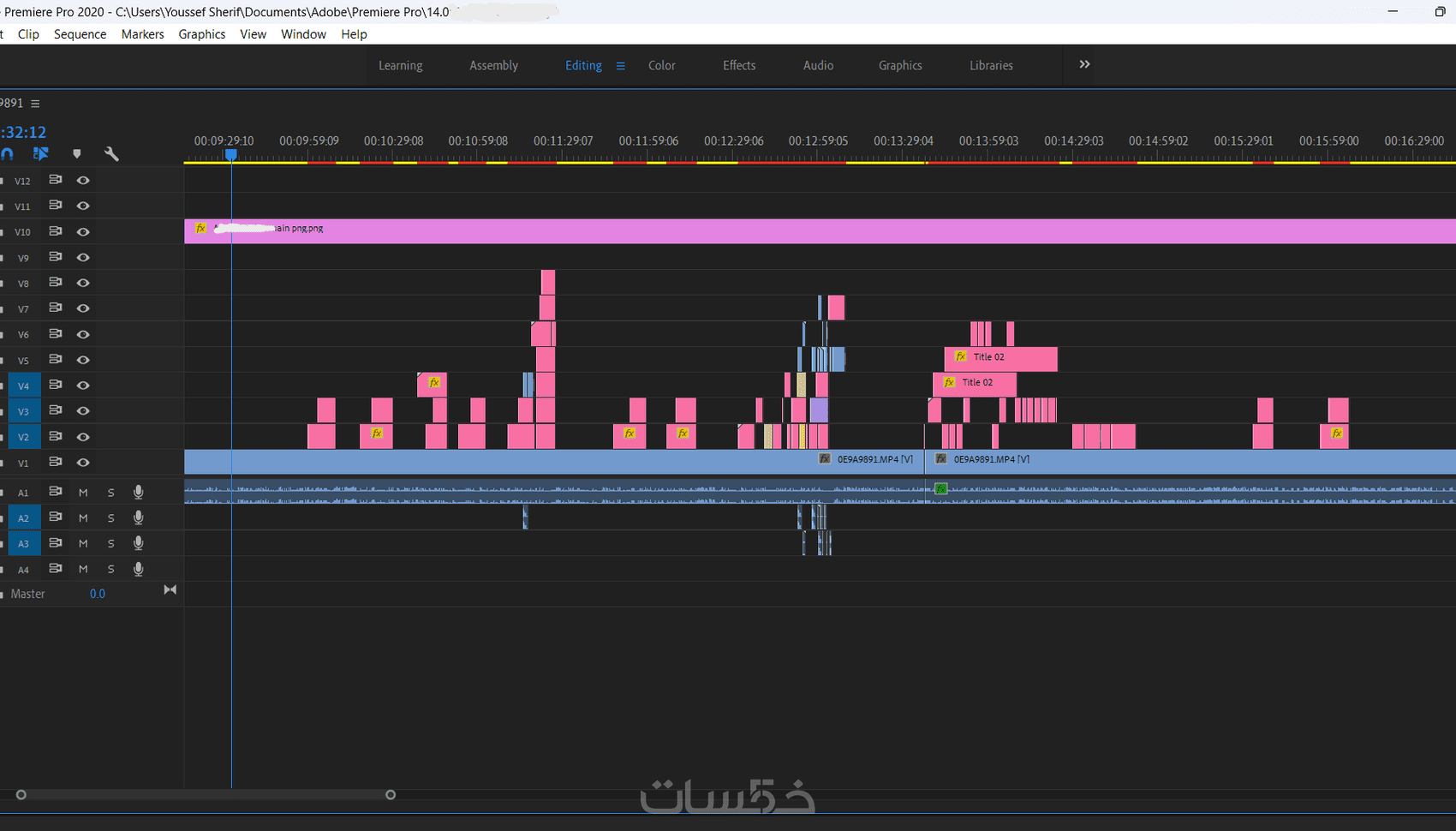The width and height of the screenshot is (1456, 831).
Task: Toggle sync lock for track A3
Action: (x=56, y=543)
